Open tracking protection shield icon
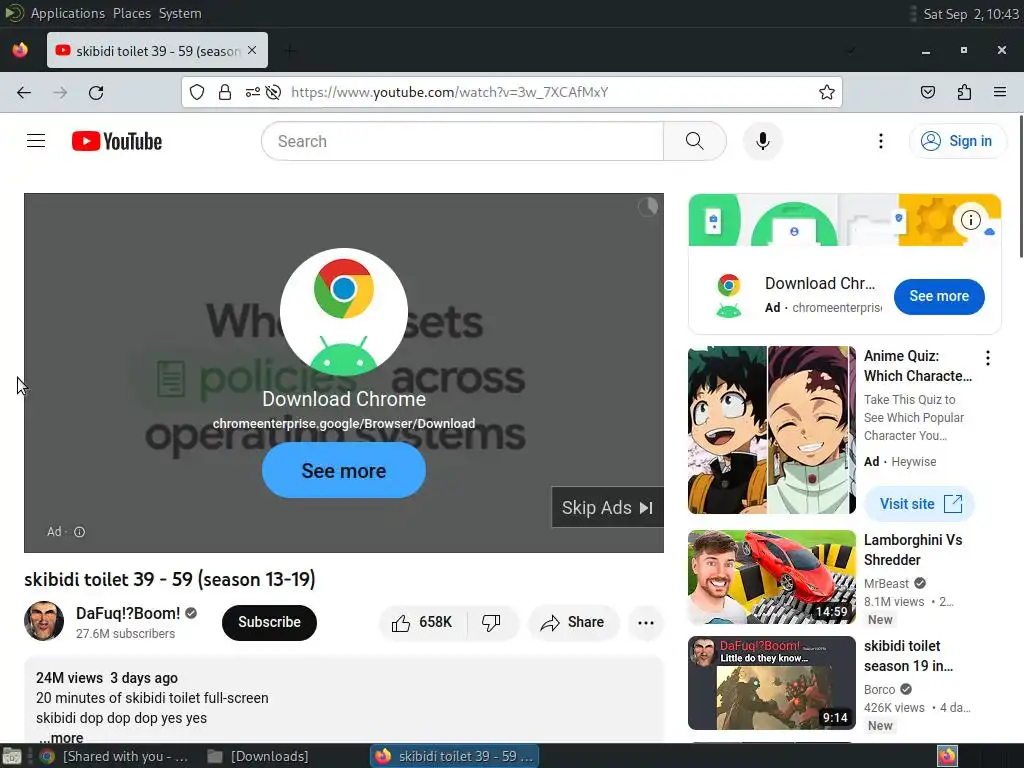The height and width of the screenshot is (768, 1024). (197, 92)
